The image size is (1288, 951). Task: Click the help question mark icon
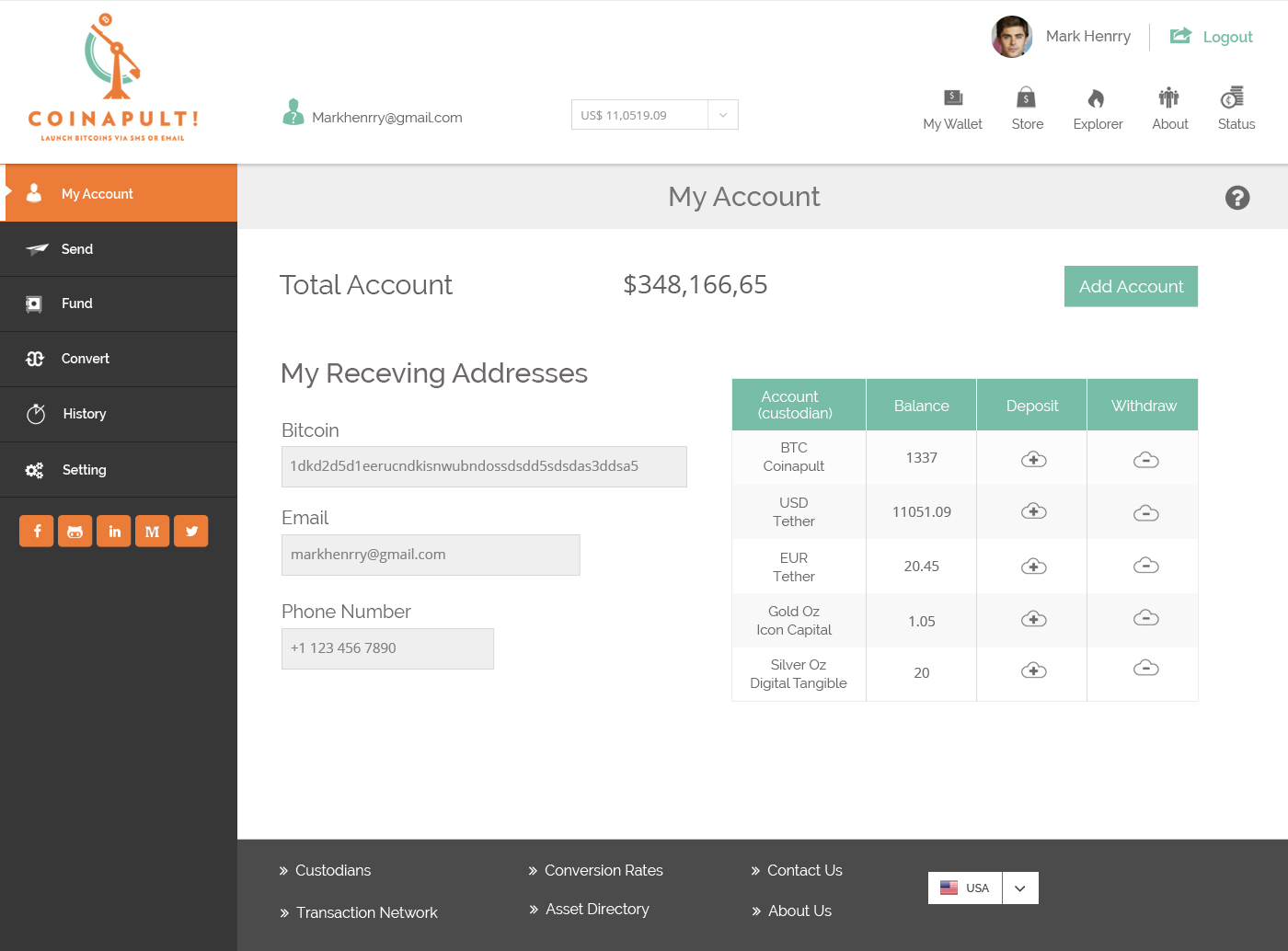coord(1237,198)
